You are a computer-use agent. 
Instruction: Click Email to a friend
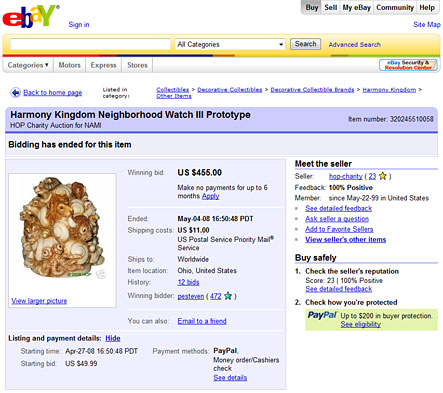pos(202,321)
